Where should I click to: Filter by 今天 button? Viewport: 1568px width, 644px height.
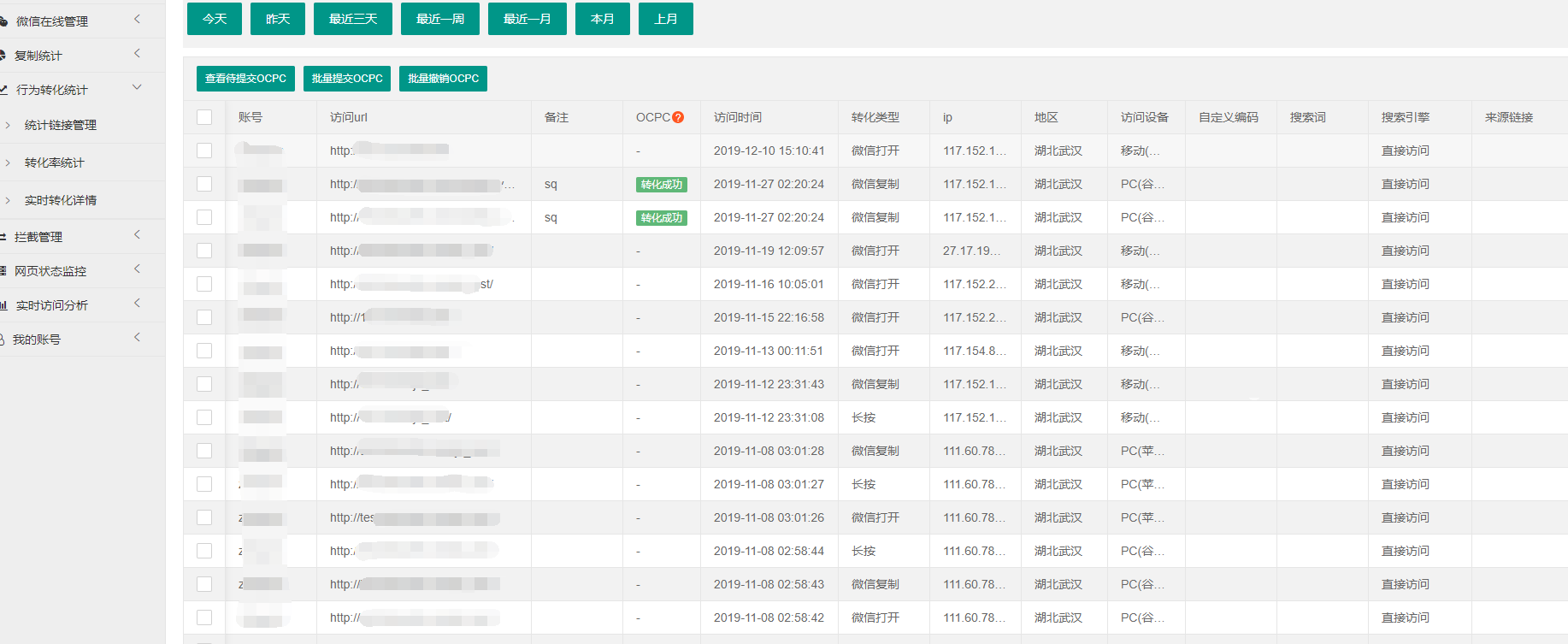[x=215, y=19]
